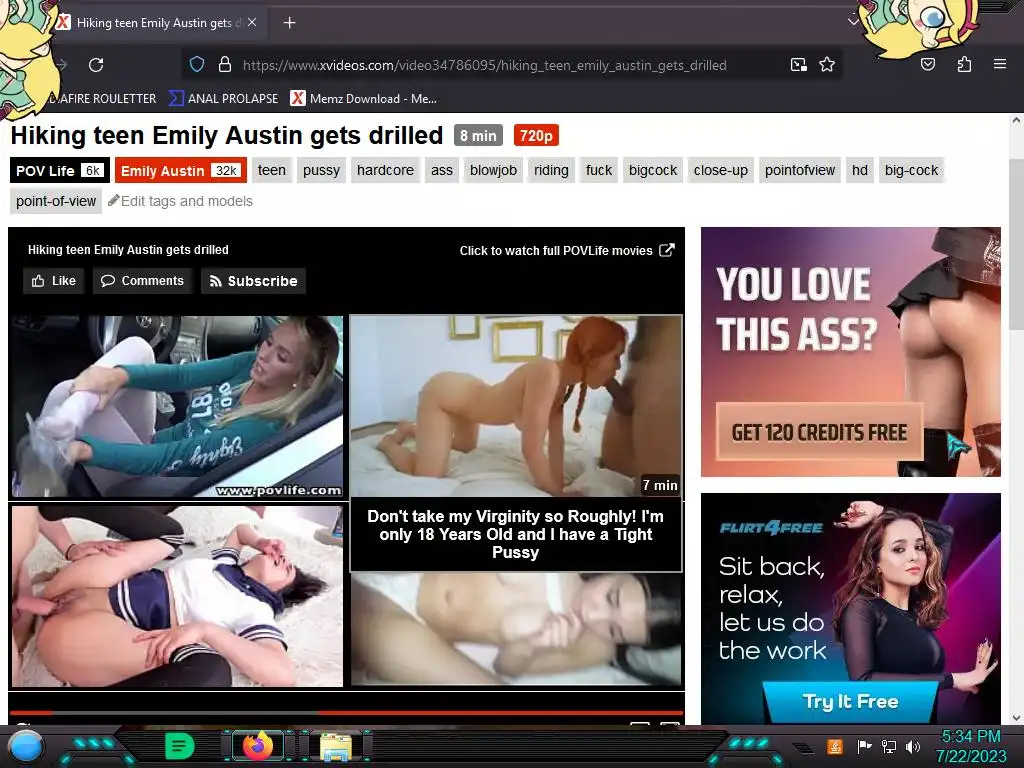Viewport: 1024px width, 768px height.
Task: Select the riding tag
Action: pos(551,170)
